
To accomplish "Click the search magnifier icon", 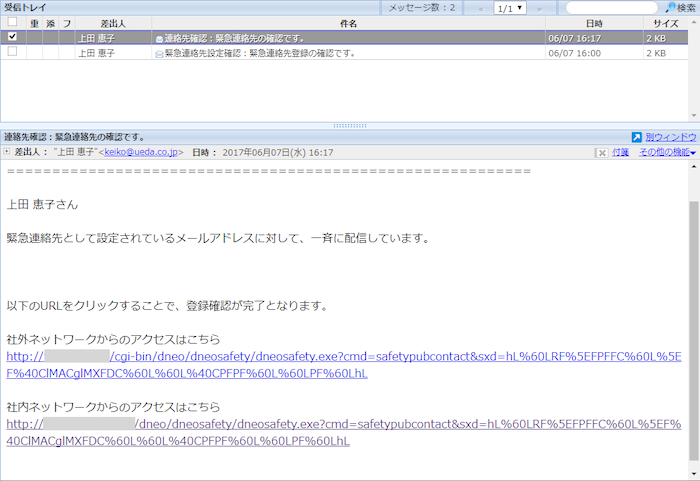I will [669, 8].
